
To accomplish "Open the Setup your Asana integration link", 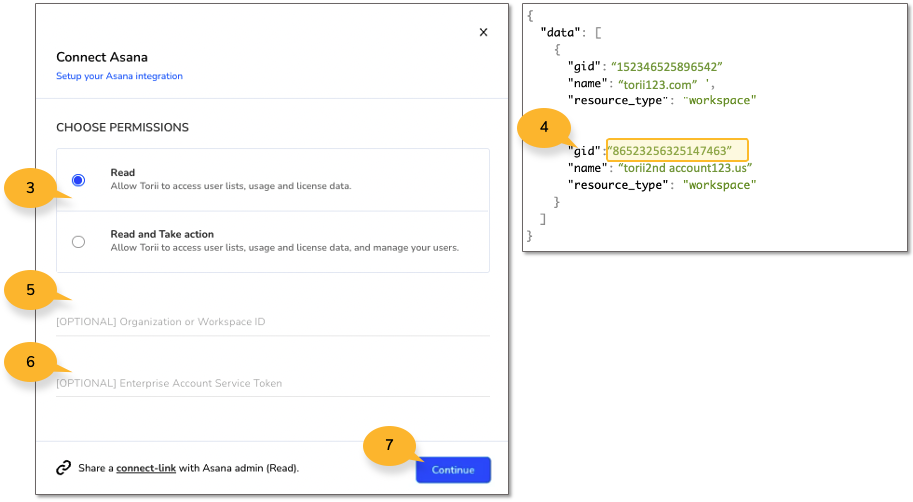I will coord(119,76).
